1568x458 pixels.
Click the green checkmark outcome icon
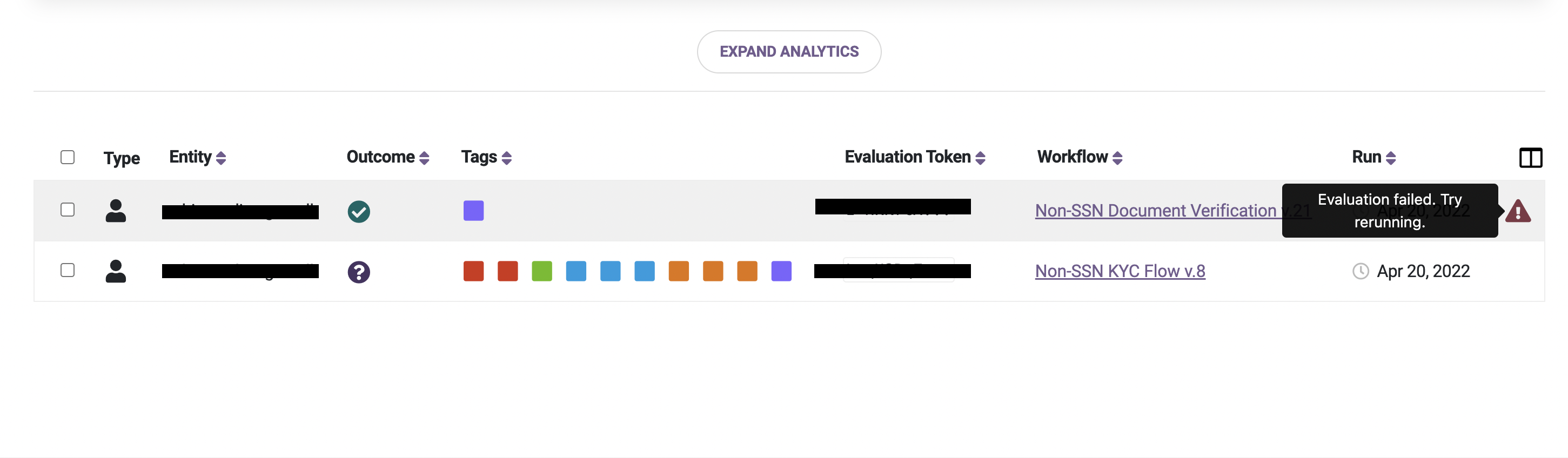[x=359, y=212]
